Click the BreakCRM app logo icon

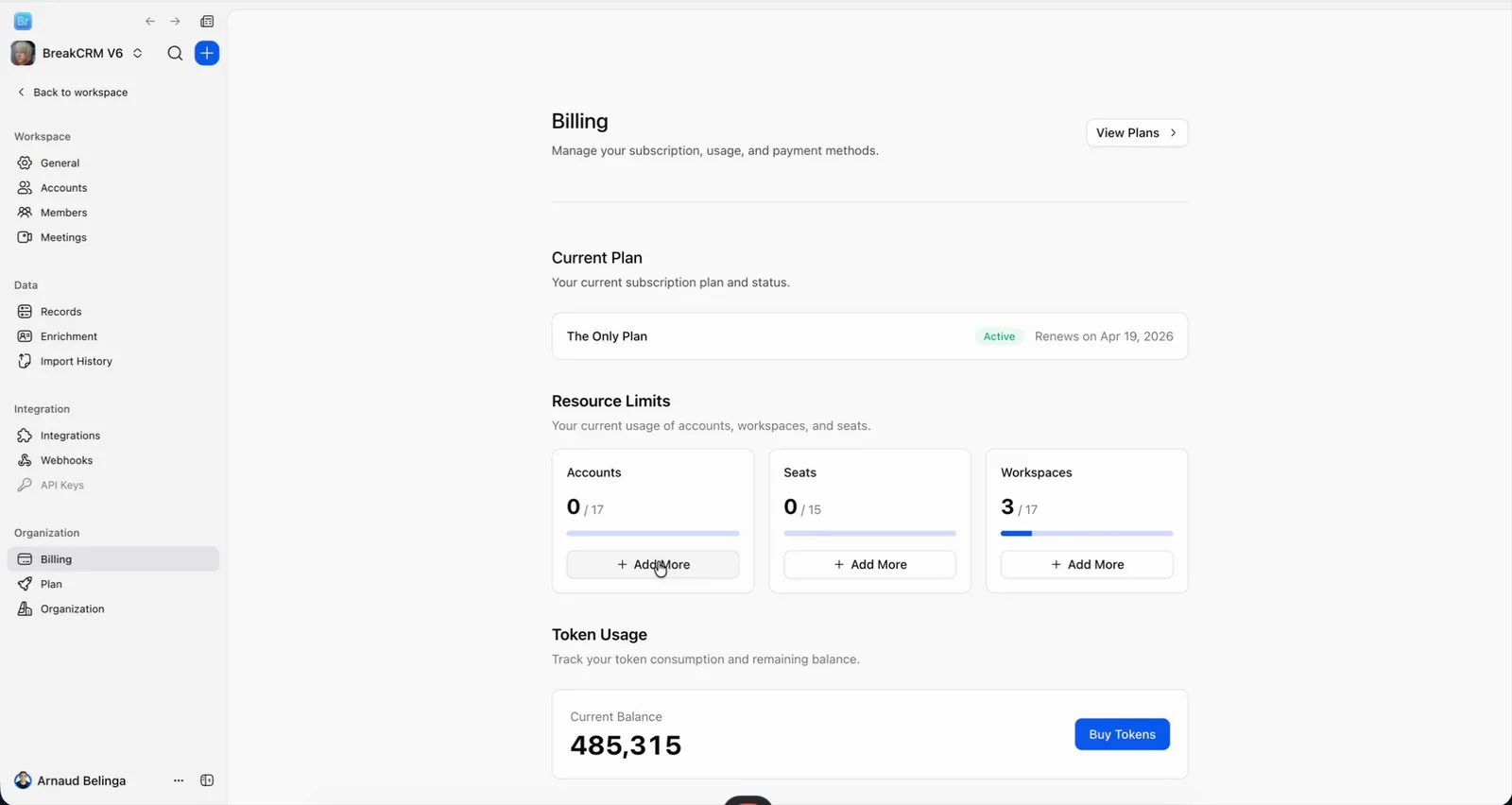(x=24, y=21)
